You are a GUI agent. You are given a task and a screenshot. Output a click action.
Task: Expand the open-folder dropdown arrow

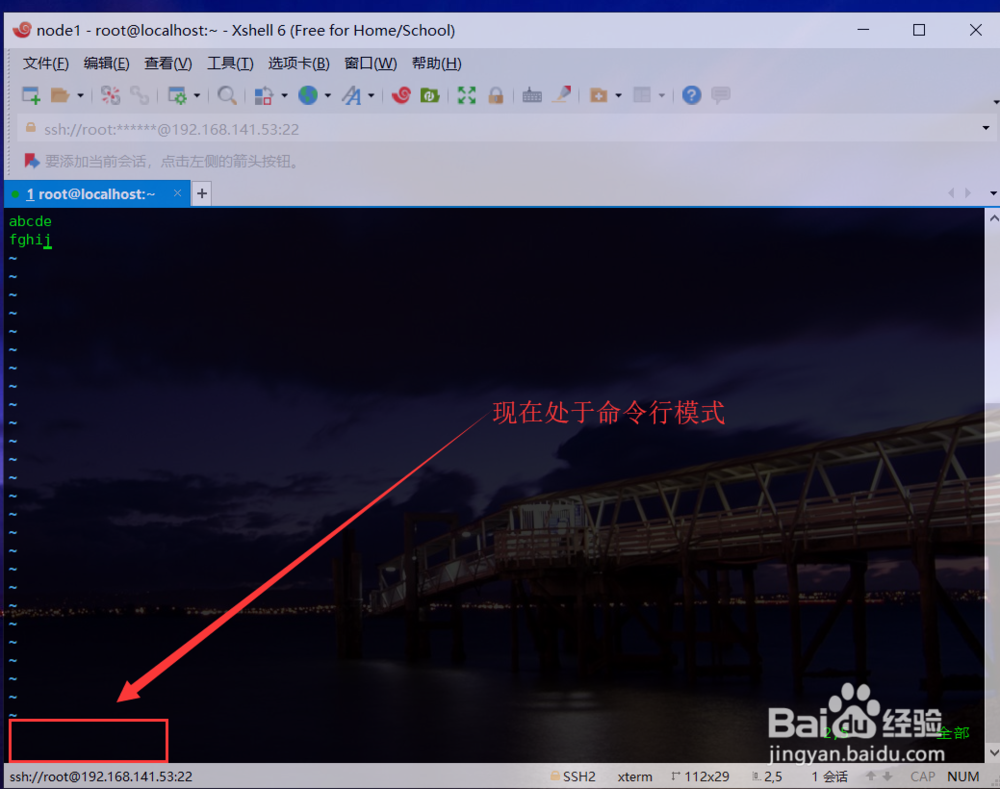79,95
